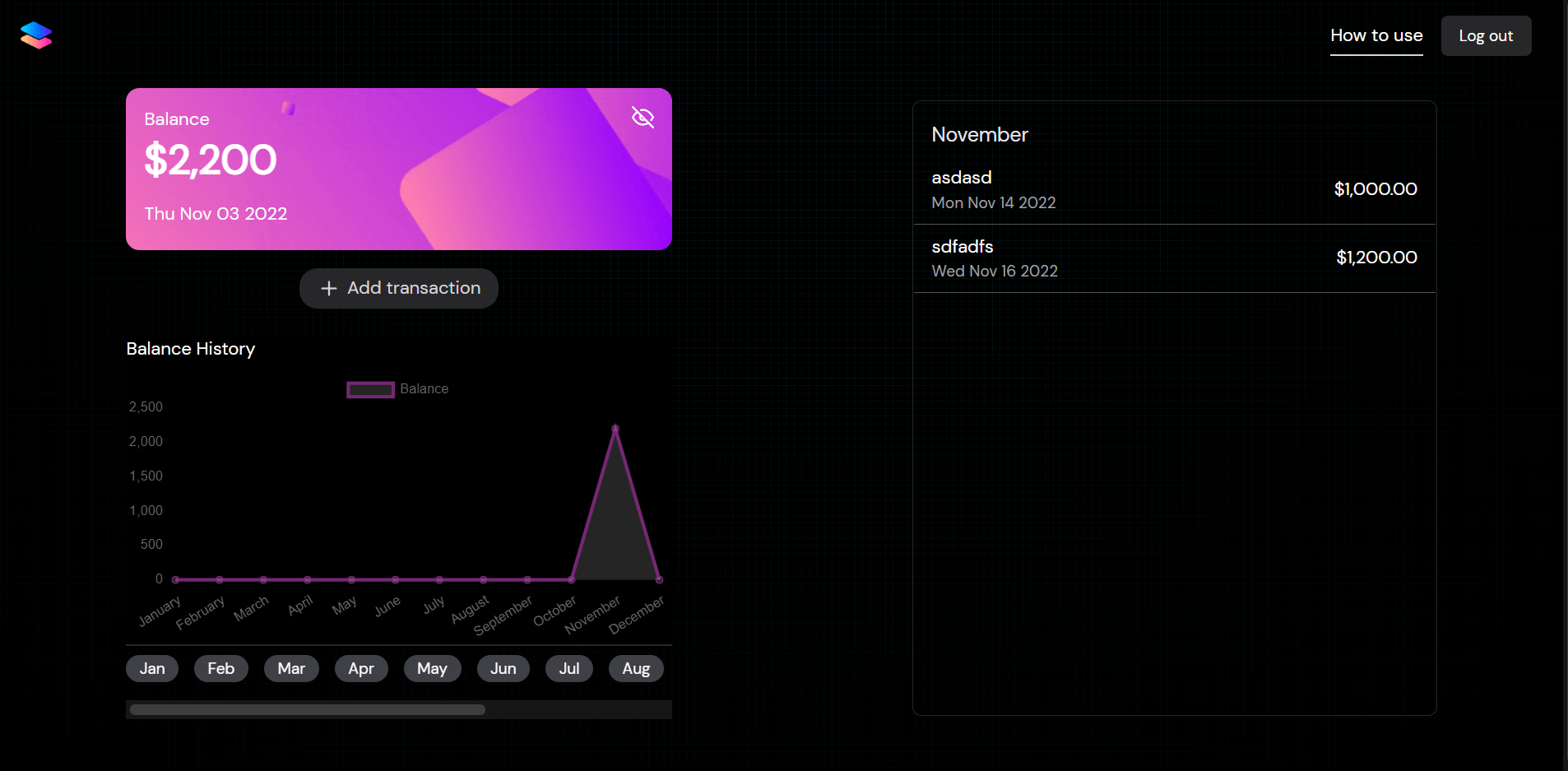Switch to the Mar month view
This screenshot has height=771, width=1568.
pos(291,668)
